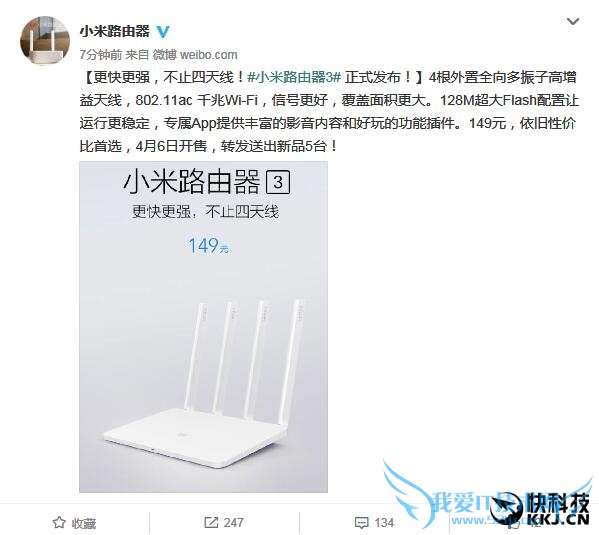Click the 快科技 KKJ.CN watermark logo

541,508
